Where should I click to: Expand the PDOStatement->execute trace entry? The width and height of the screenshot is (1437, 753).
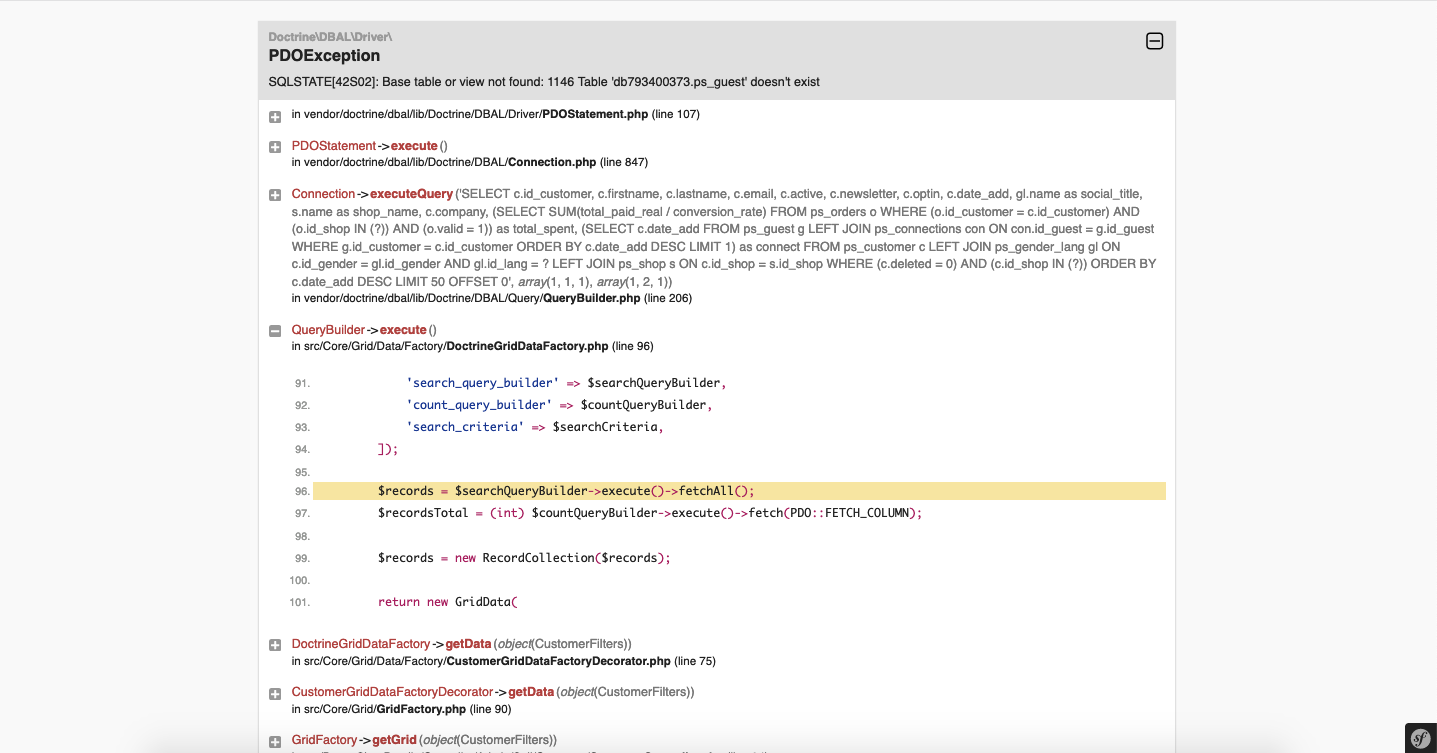(275, 147)
